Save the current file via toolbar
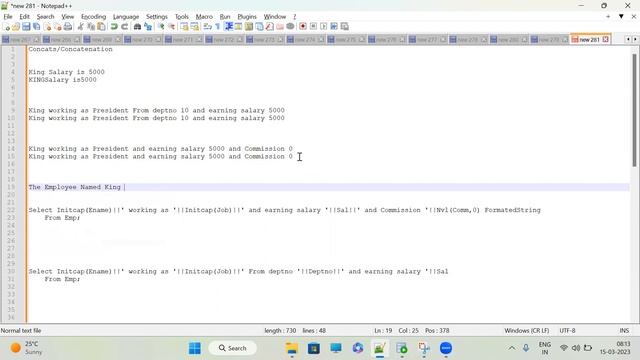 coord(26,27)
